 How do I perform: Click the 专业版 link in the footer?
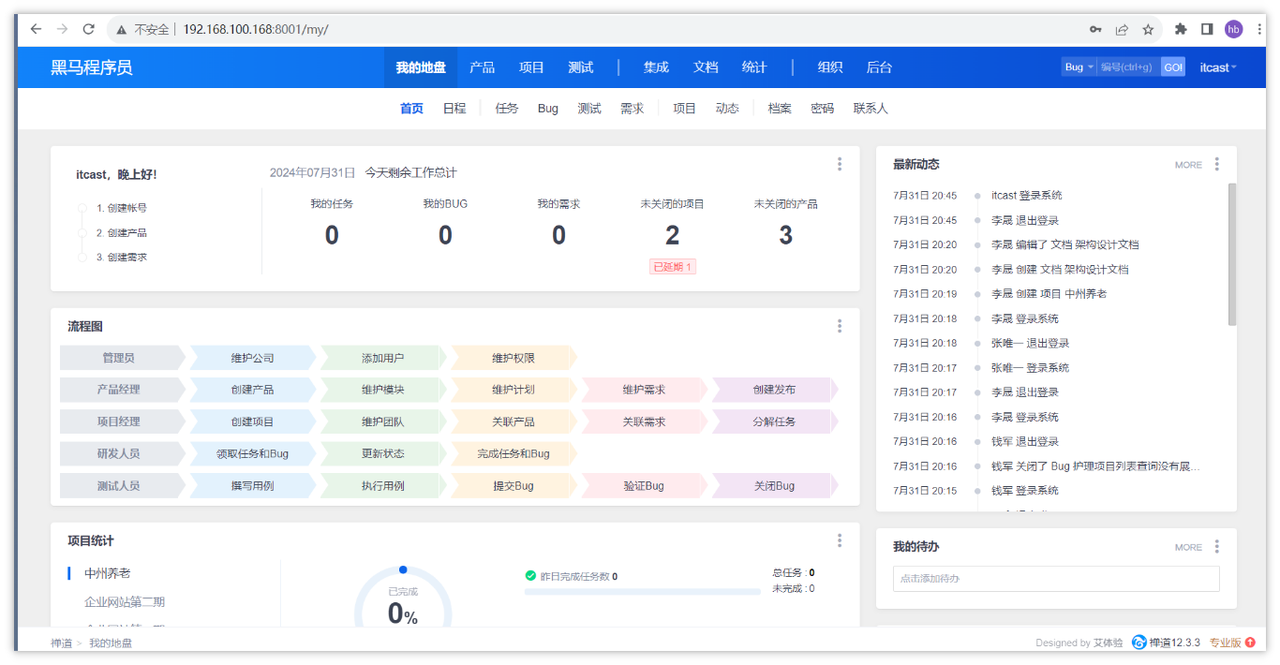1225,643
